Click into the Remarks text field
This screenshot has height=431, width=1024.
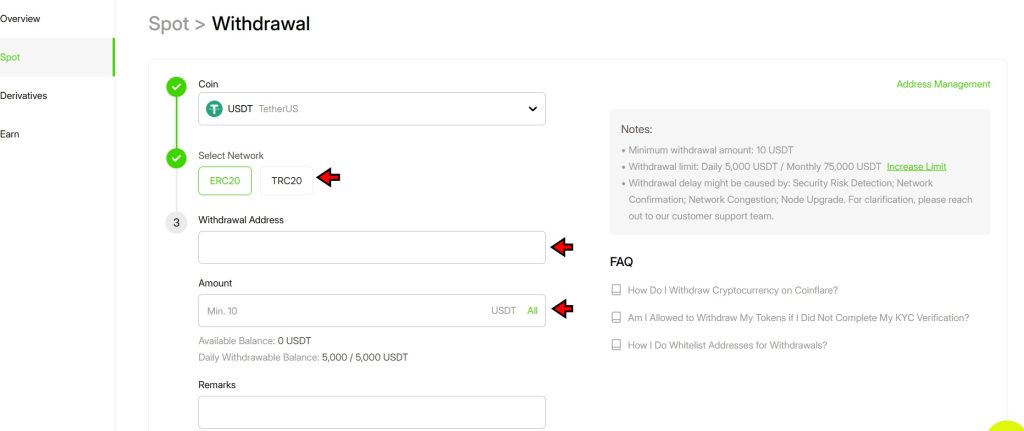tap(372, 412)
